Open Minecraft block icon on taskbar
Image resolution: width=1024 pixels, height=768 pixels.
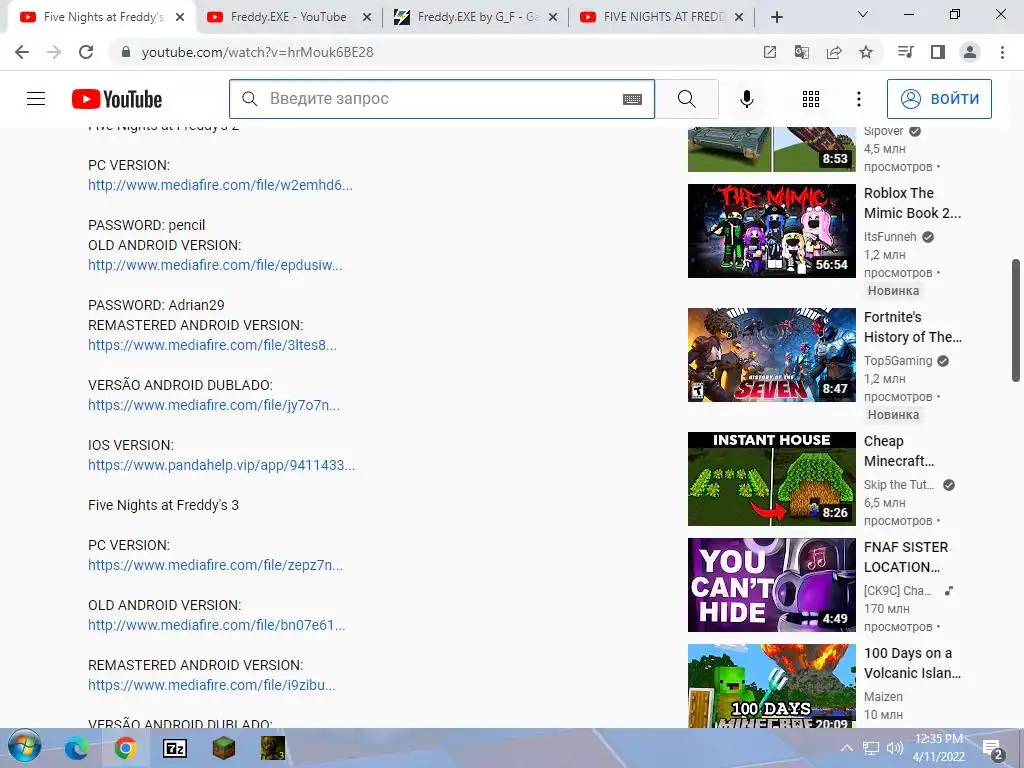[x=223, y=748]
